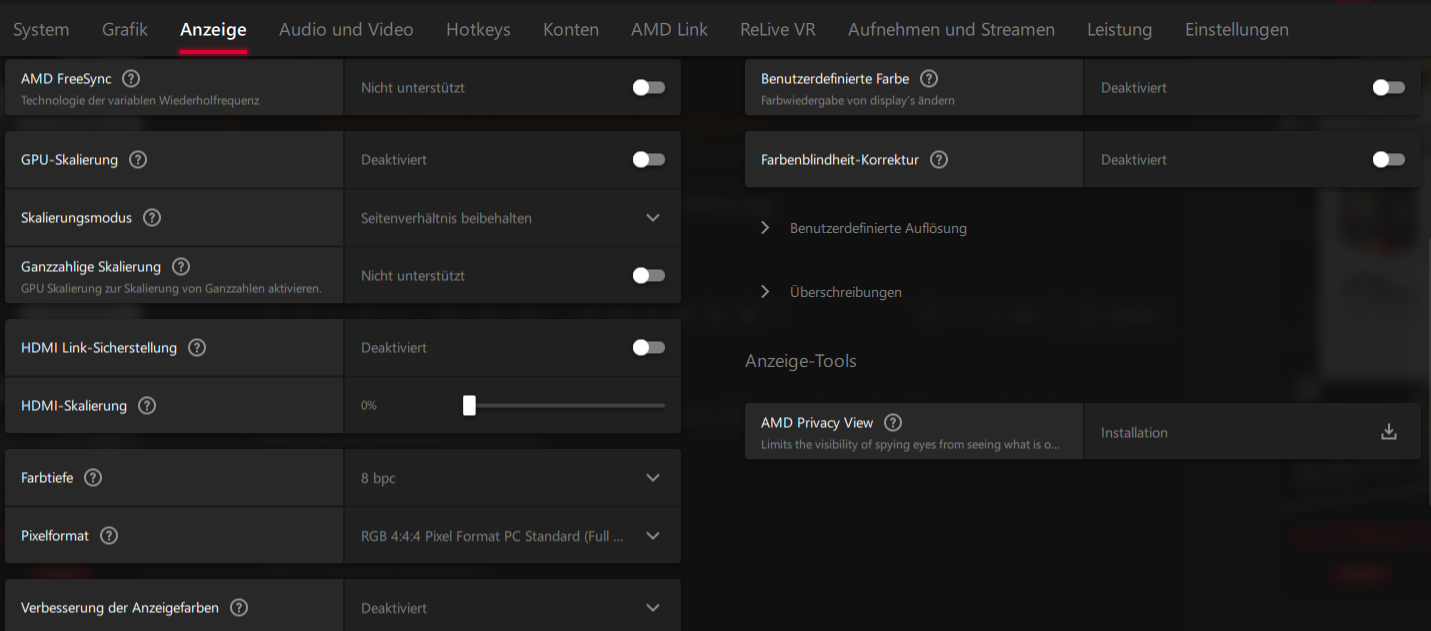This screenshot has width=1431, height=631.
Task: Expand the Benutzerdefinierte Auflösung section
Action: coord(765,227)
